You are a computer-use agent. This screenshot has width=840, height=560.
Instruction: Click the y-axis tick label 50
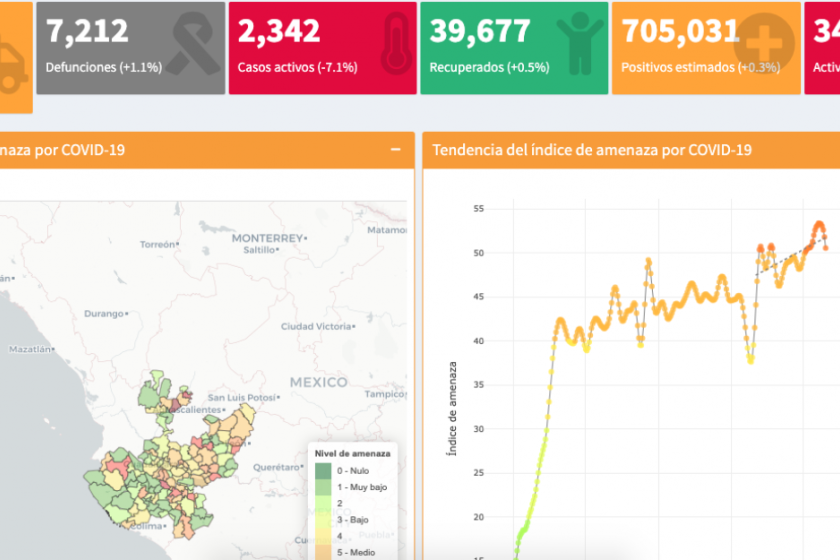pos(478,252)
